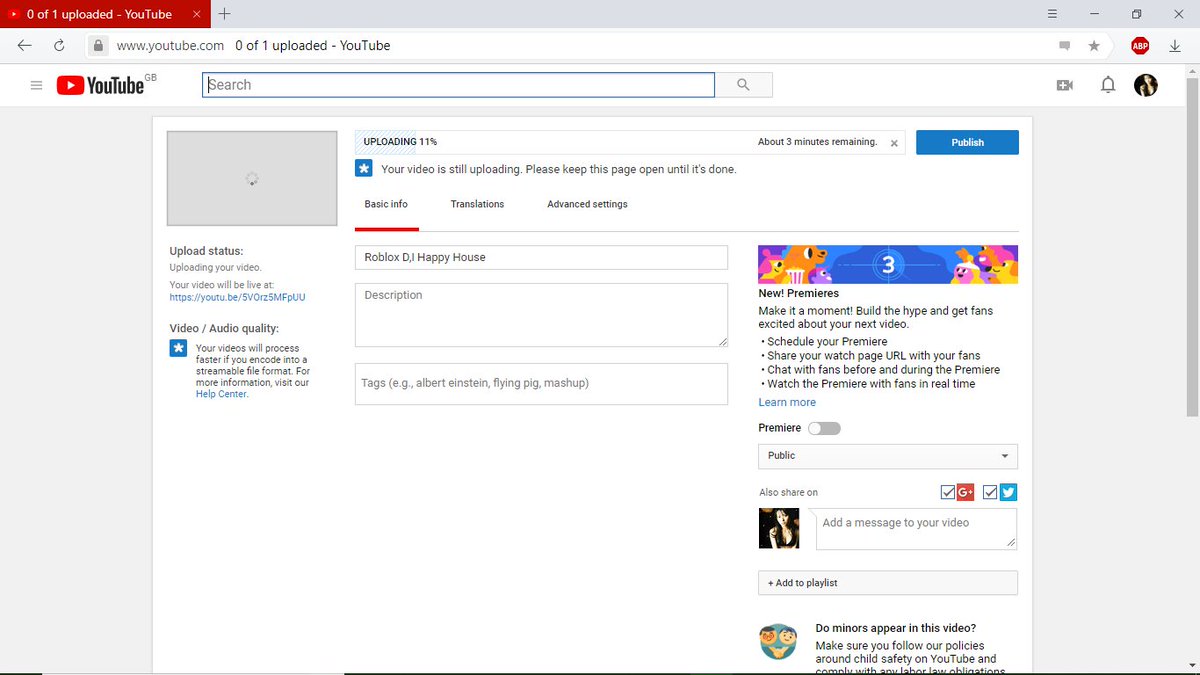The width and height of the screenshot is (1200, 675).
Task: Click the blue Publish button
Action: point(967,142)
